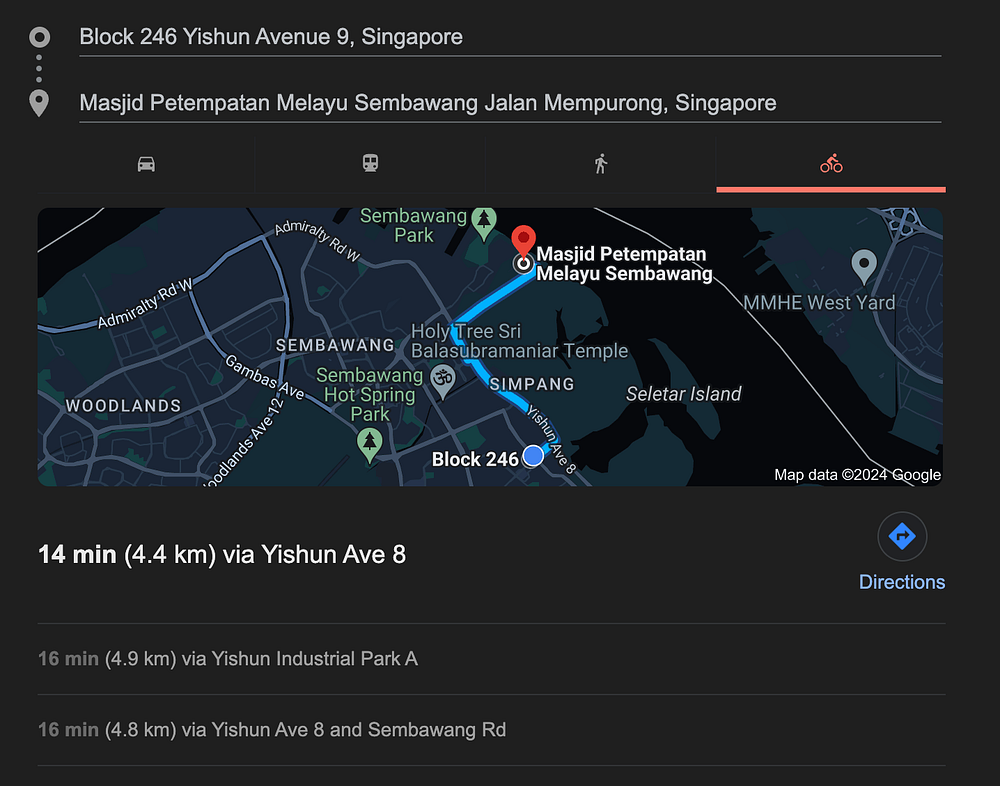Screen dimensions: 1000x786
Task: Click the blue Block 246 origin dot on map
Action: click(x=533, y=456)
